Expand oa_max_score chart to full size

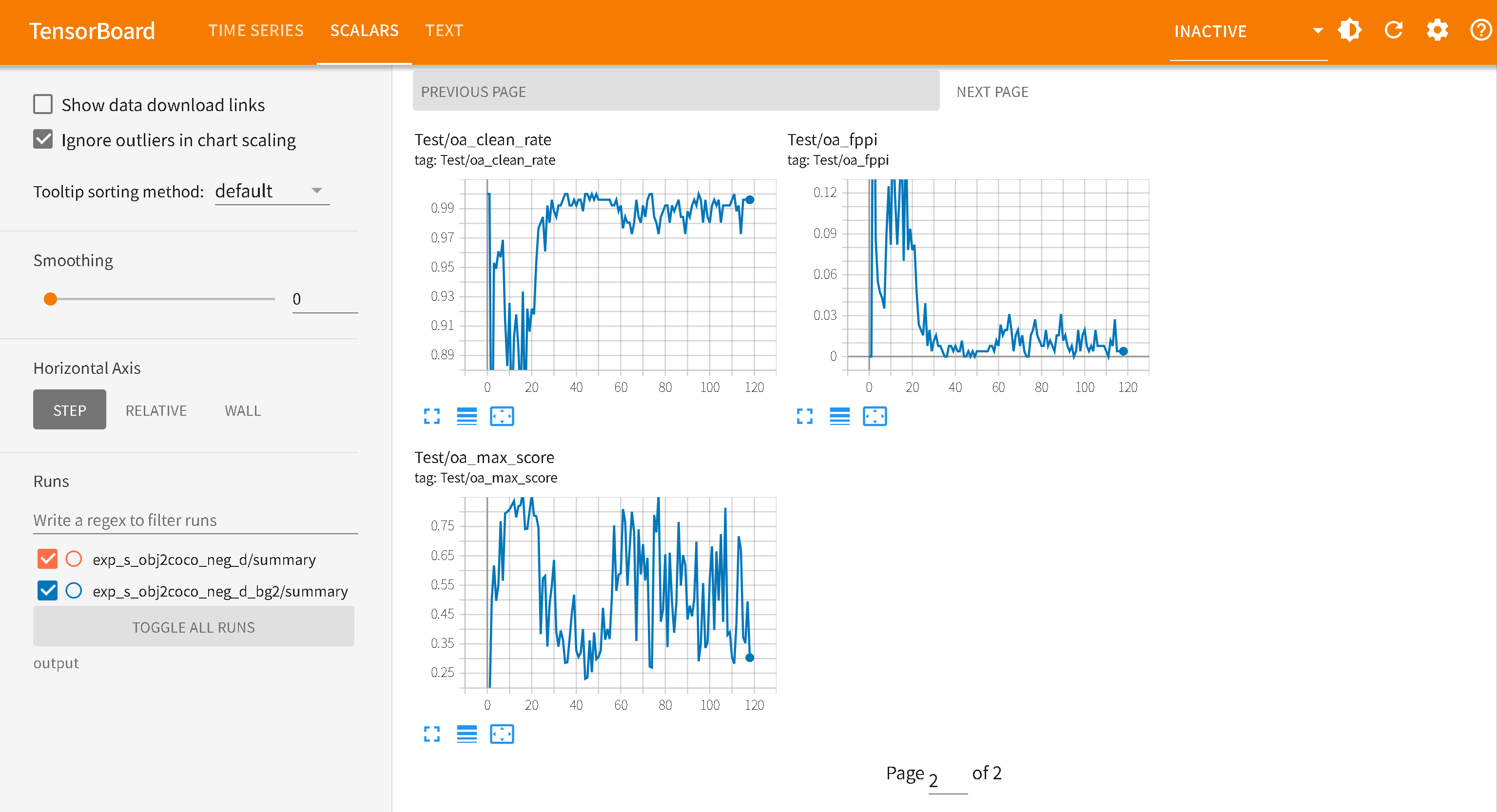[431, 734]
